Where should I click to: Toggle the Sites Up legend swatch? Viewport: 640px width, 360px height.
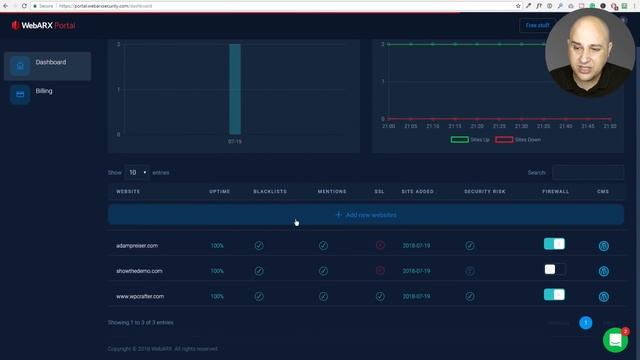click(x=460, y=140)
